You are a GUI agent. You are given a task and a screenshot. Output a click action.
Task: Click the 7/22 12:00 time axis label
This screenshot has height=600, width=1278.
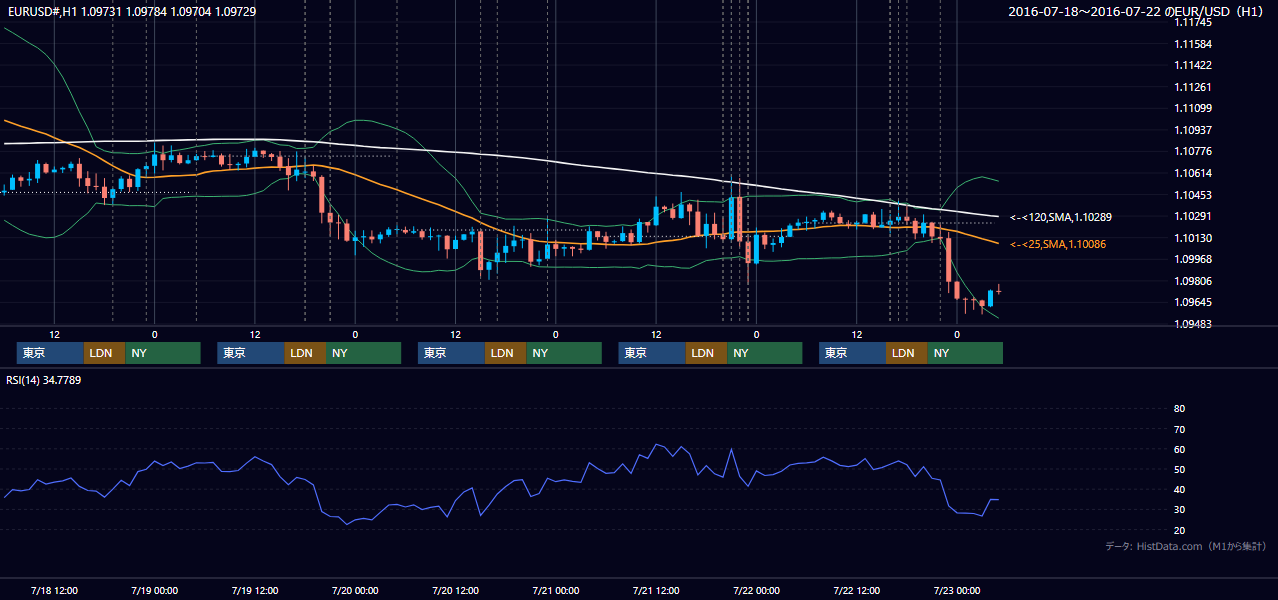(x=857, y=590)
